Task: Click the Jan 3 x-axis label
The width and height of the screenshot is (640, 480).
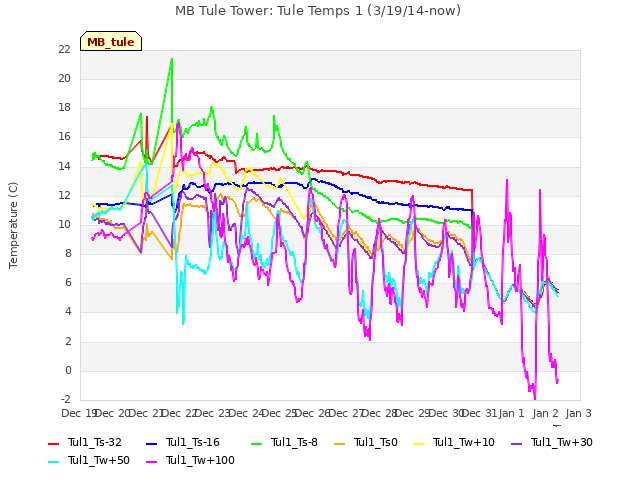Action: [578, 413]
